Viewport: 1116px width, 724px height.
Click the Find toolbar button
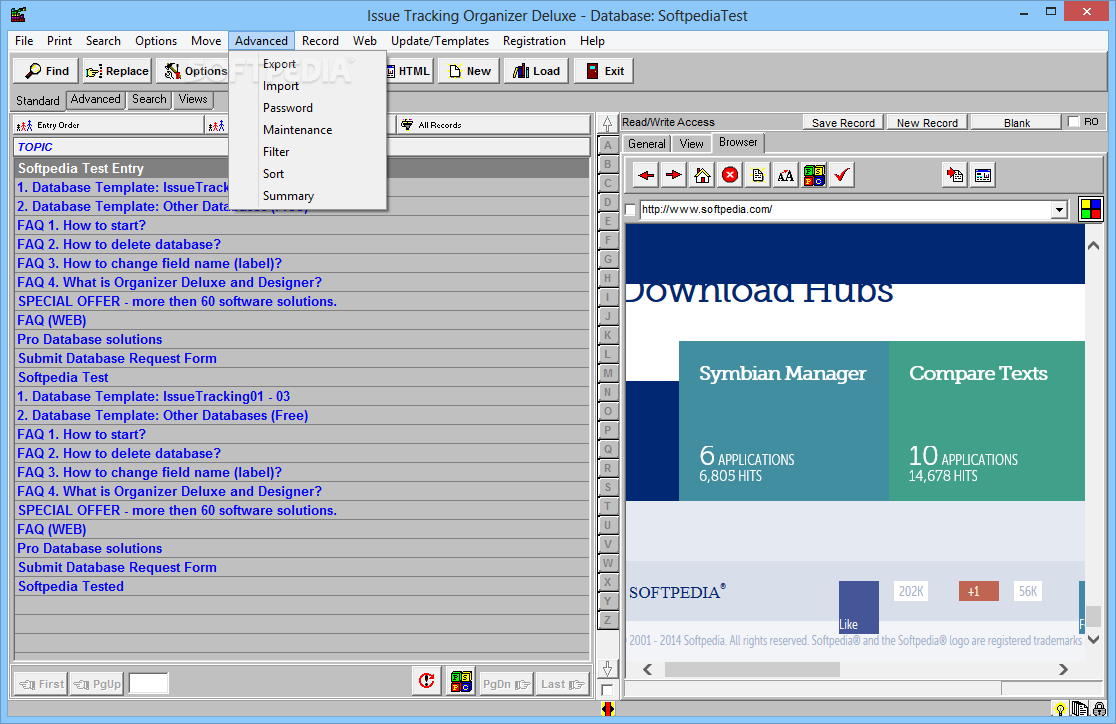point(45,71)
